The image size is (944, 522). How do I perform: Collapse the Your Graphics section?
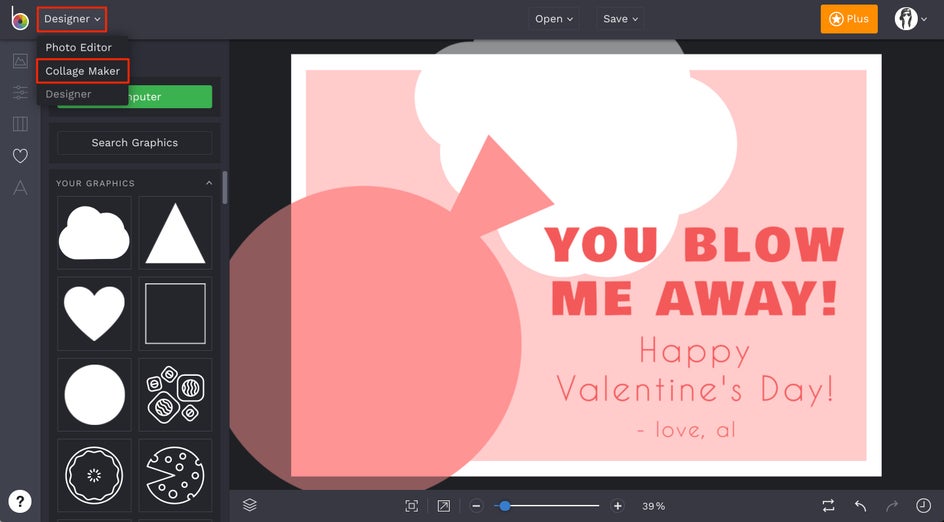(209, 183)
